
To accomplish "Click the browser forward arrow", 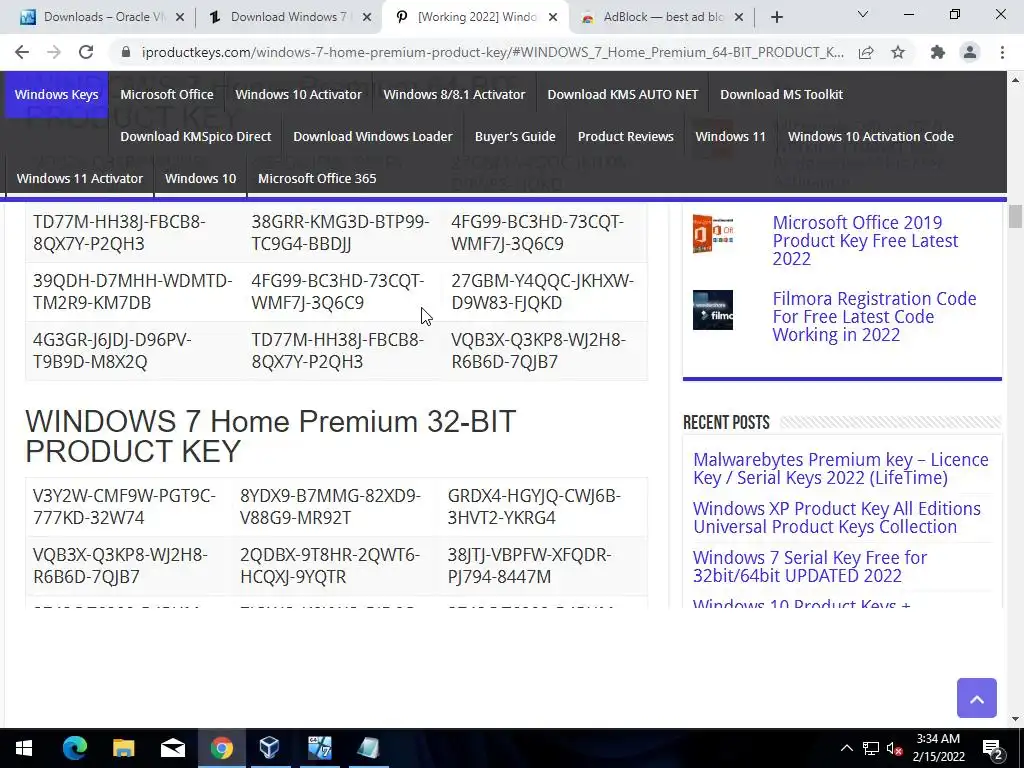I will (x=54, y=52).
